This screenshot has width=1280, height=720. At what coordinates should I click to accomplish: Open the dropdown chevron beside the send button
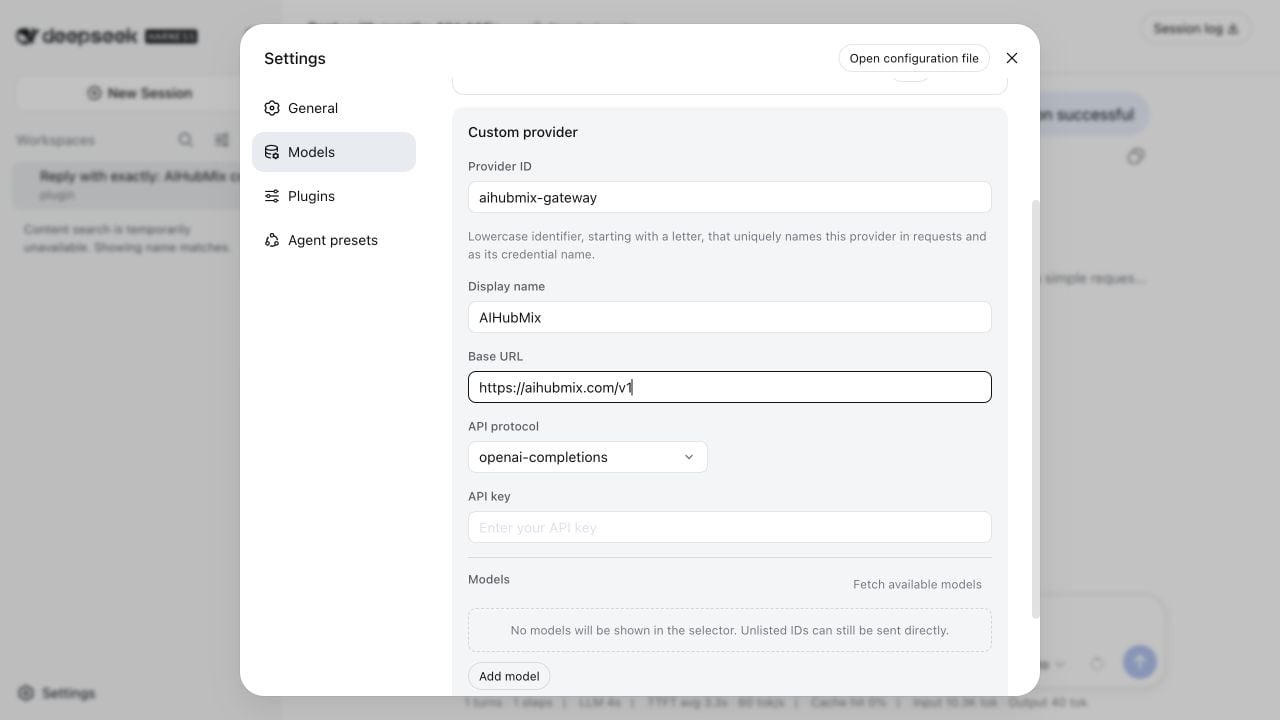coord(1060,664)
